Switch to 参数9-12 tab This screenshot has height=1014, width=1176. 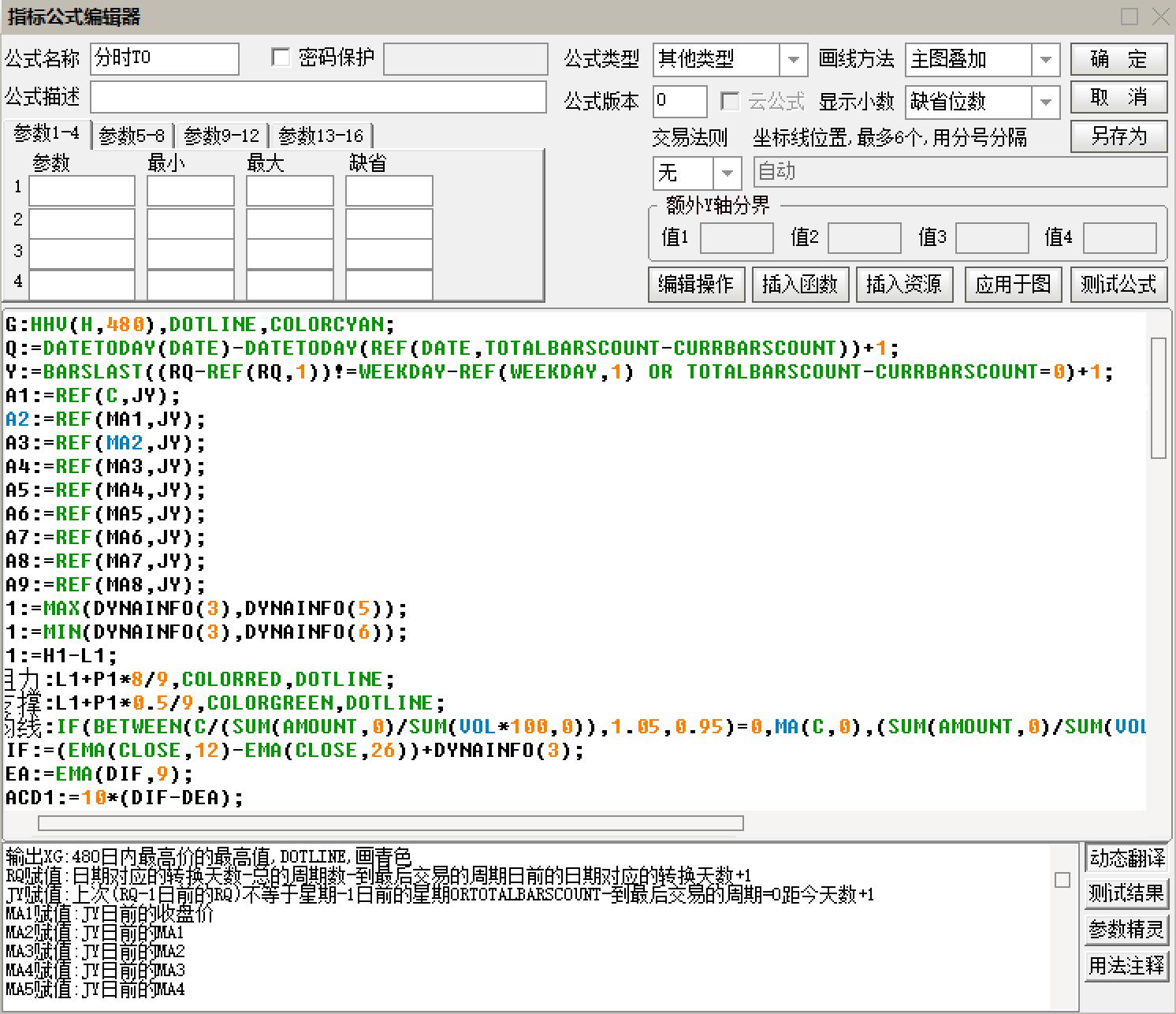221,136
